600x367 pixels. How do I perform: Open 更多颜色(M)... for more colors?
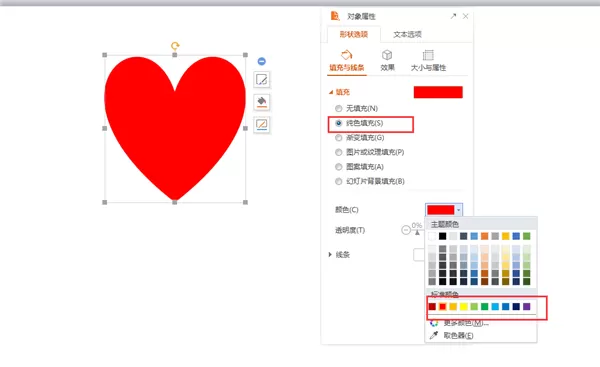pos(466,323)
